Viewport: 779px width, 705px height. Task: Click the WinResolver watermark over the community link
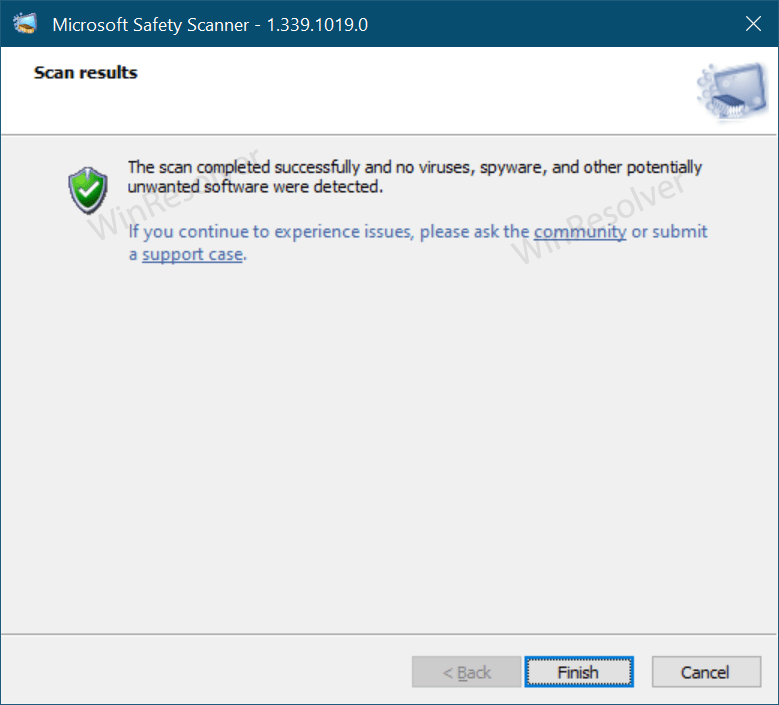pos(598,219)
